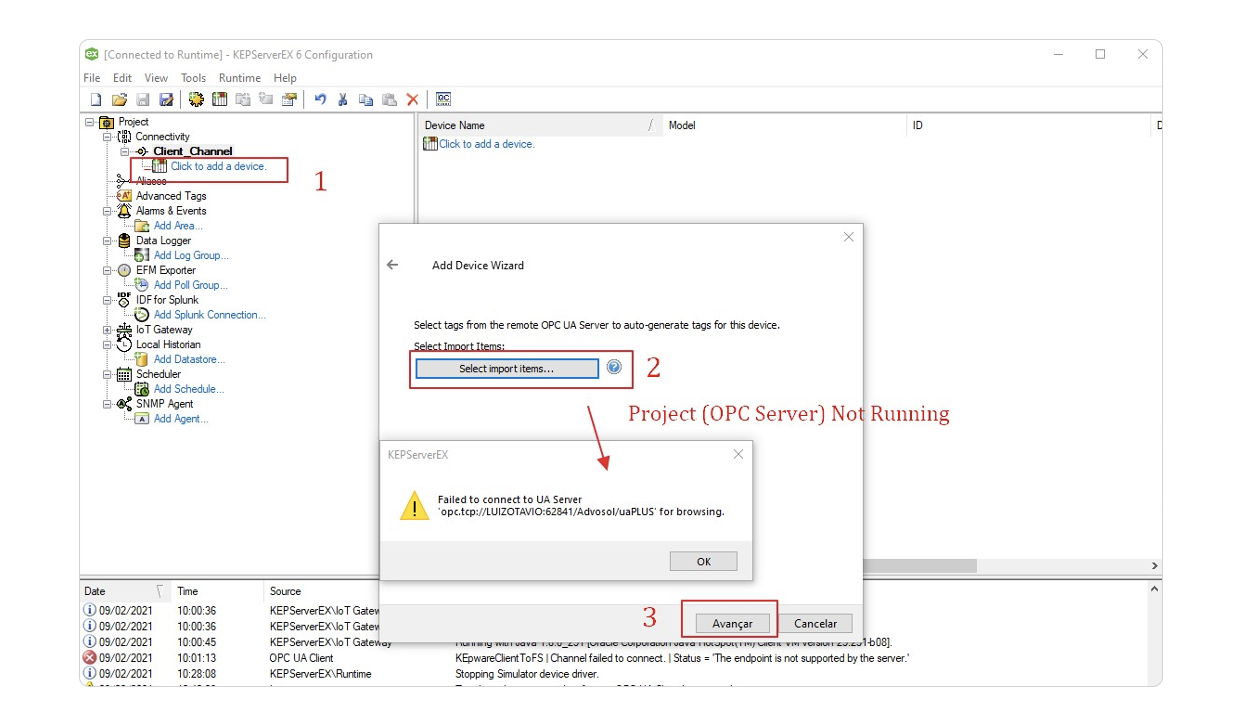Launch the Quick Client toolbar icon
Viewport: 1242px width, 726px height.
[x=443, y=99]
